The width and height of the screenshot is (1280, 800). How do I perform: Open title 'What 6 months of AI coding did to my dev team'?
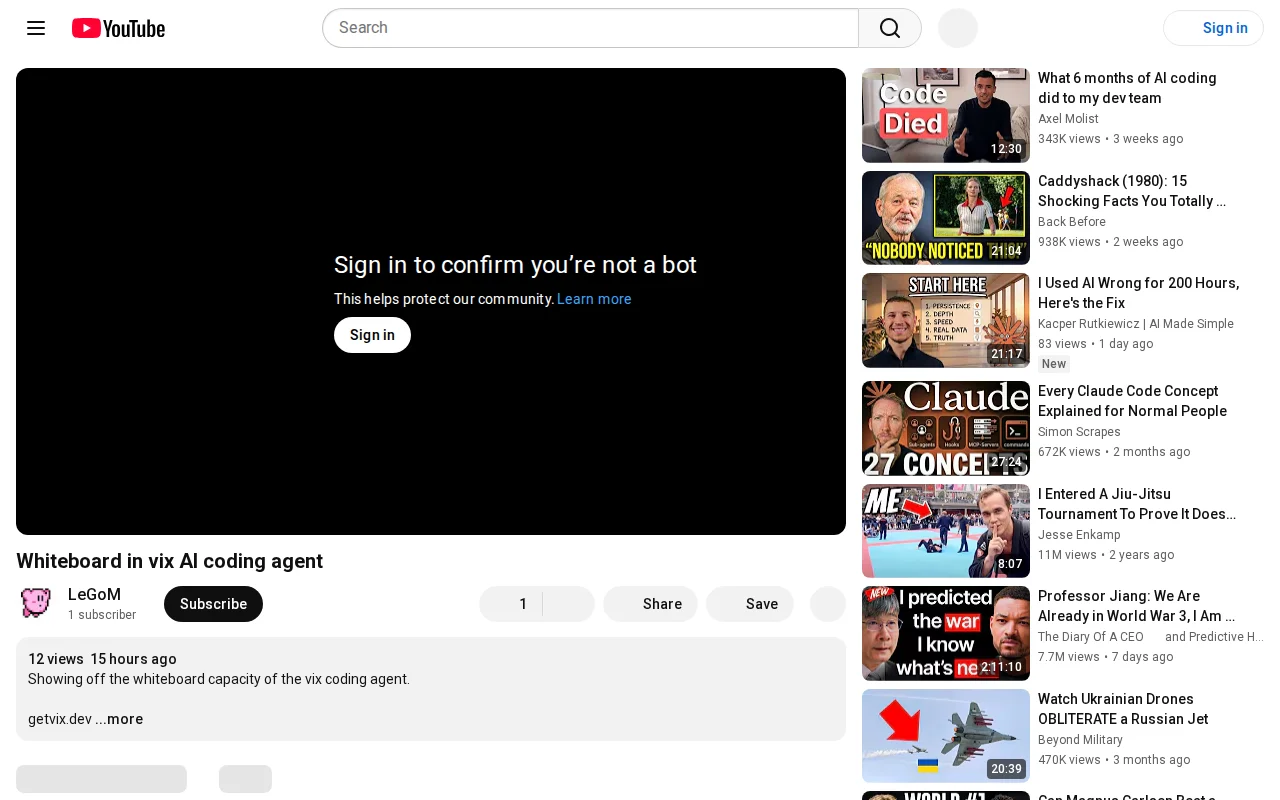pos(1127,88)
